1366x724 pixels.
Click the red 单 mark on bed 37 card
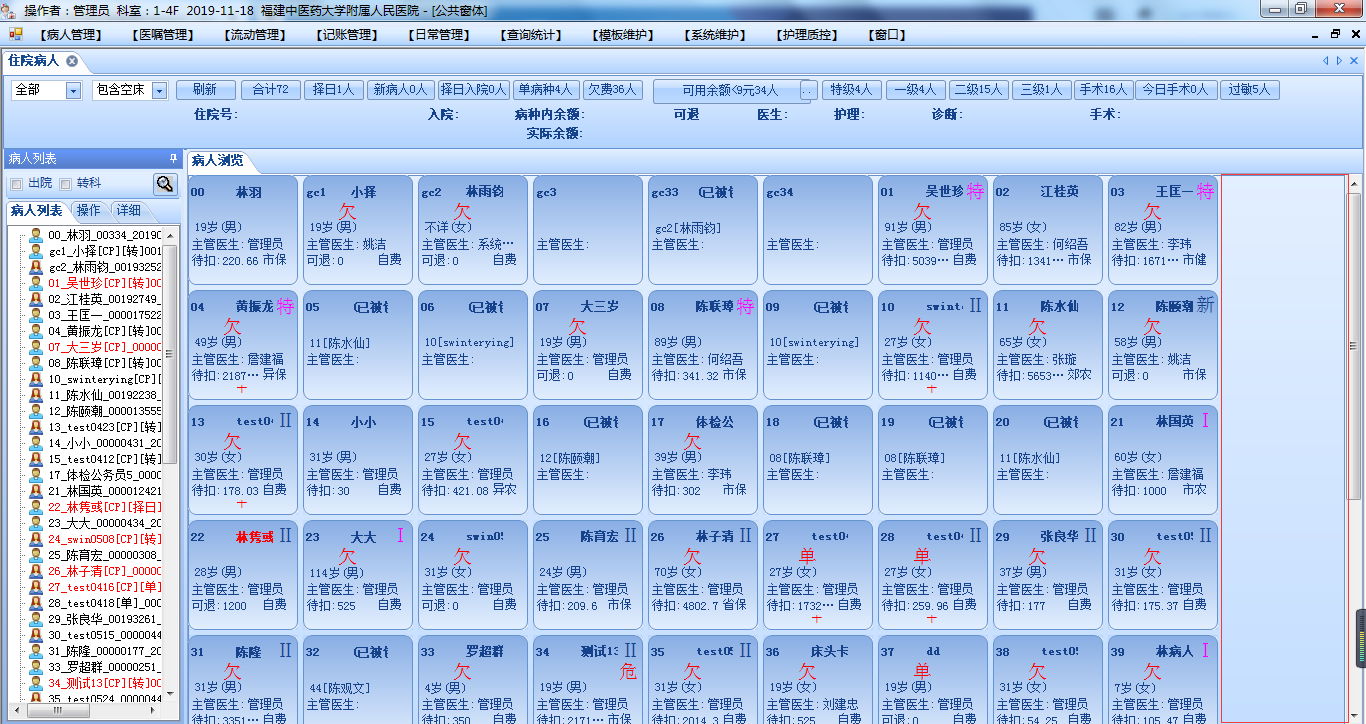click(x=923, y=671)
